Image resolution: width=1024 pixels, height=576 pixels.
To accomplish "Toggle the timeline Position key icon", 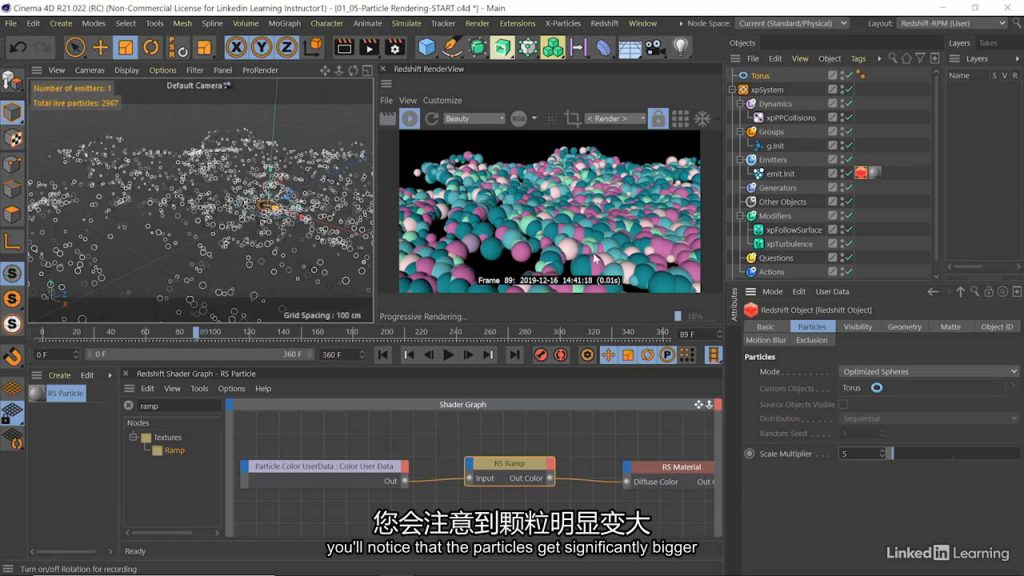I will click(608, 355).
